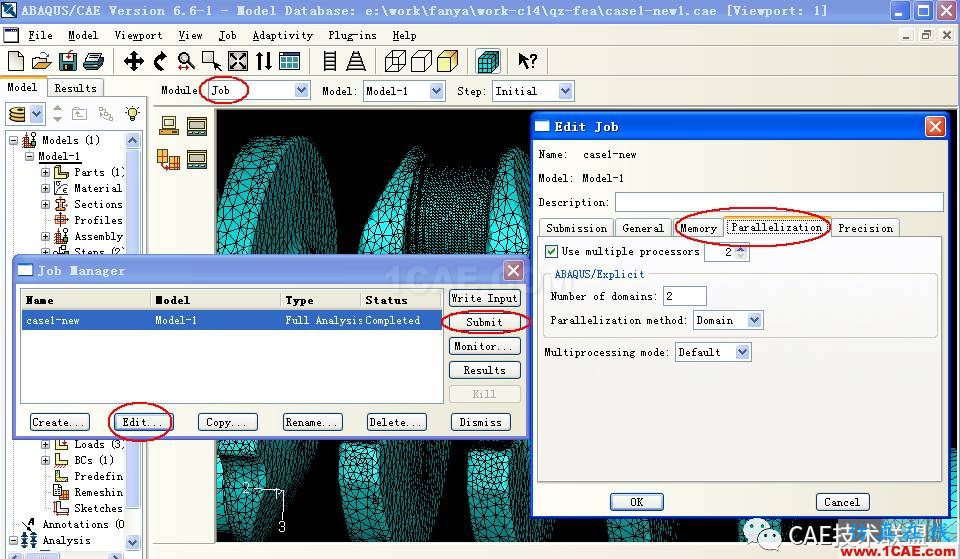960x559 pixels.
Task: Expand the BCs node in model tree
Action: point(45,460)
